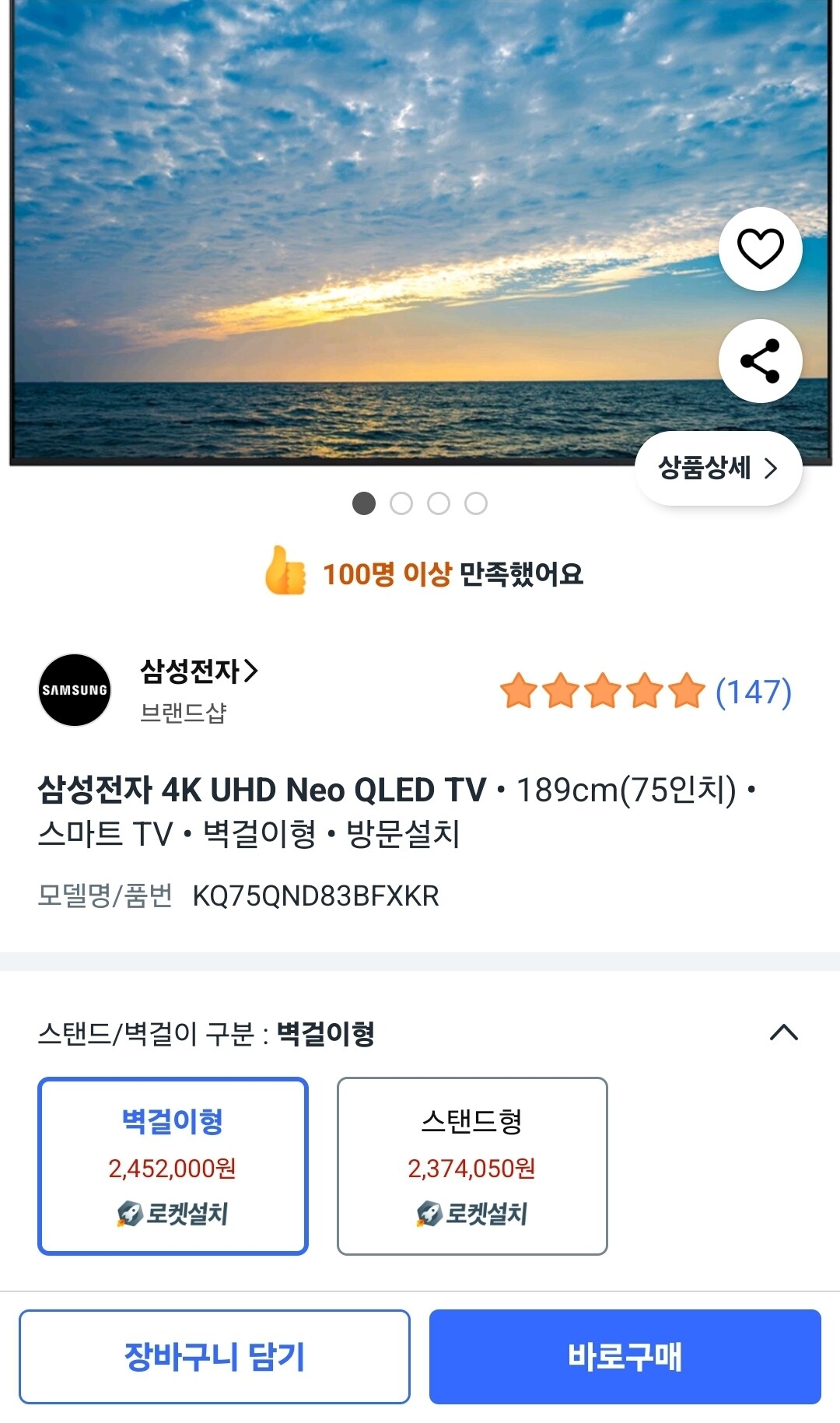The height and width of the screenshot is (1423, 840).
Task: Select the 벽걸이형 option card
Action: [x=173, y=1165]
